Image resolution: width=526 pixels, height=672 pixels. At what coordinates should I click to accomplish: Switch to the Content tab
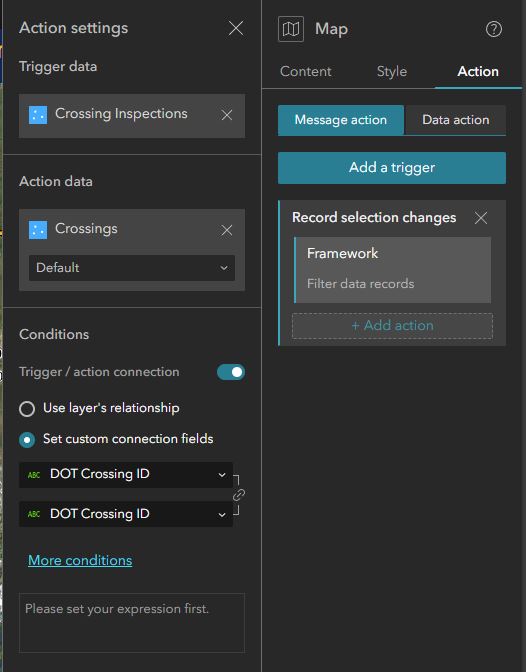click(305, 71)
